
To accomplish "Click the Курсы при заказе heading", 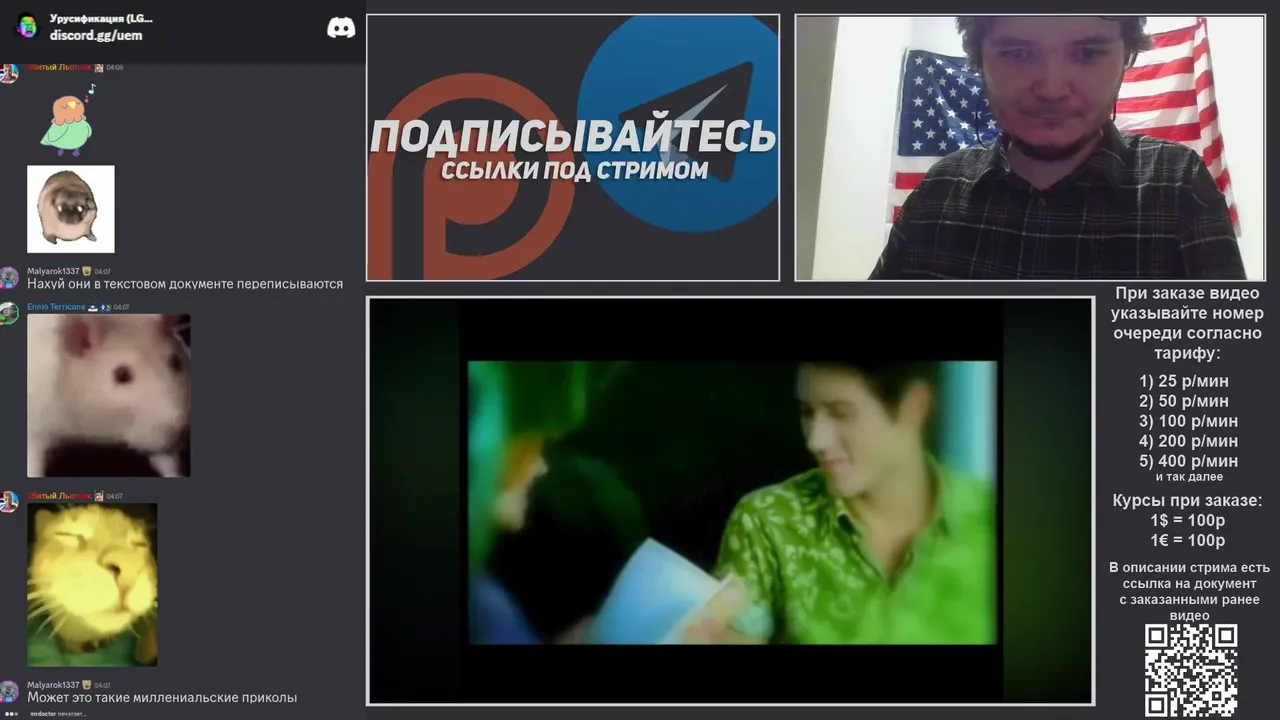I will tap(1187, 501).
